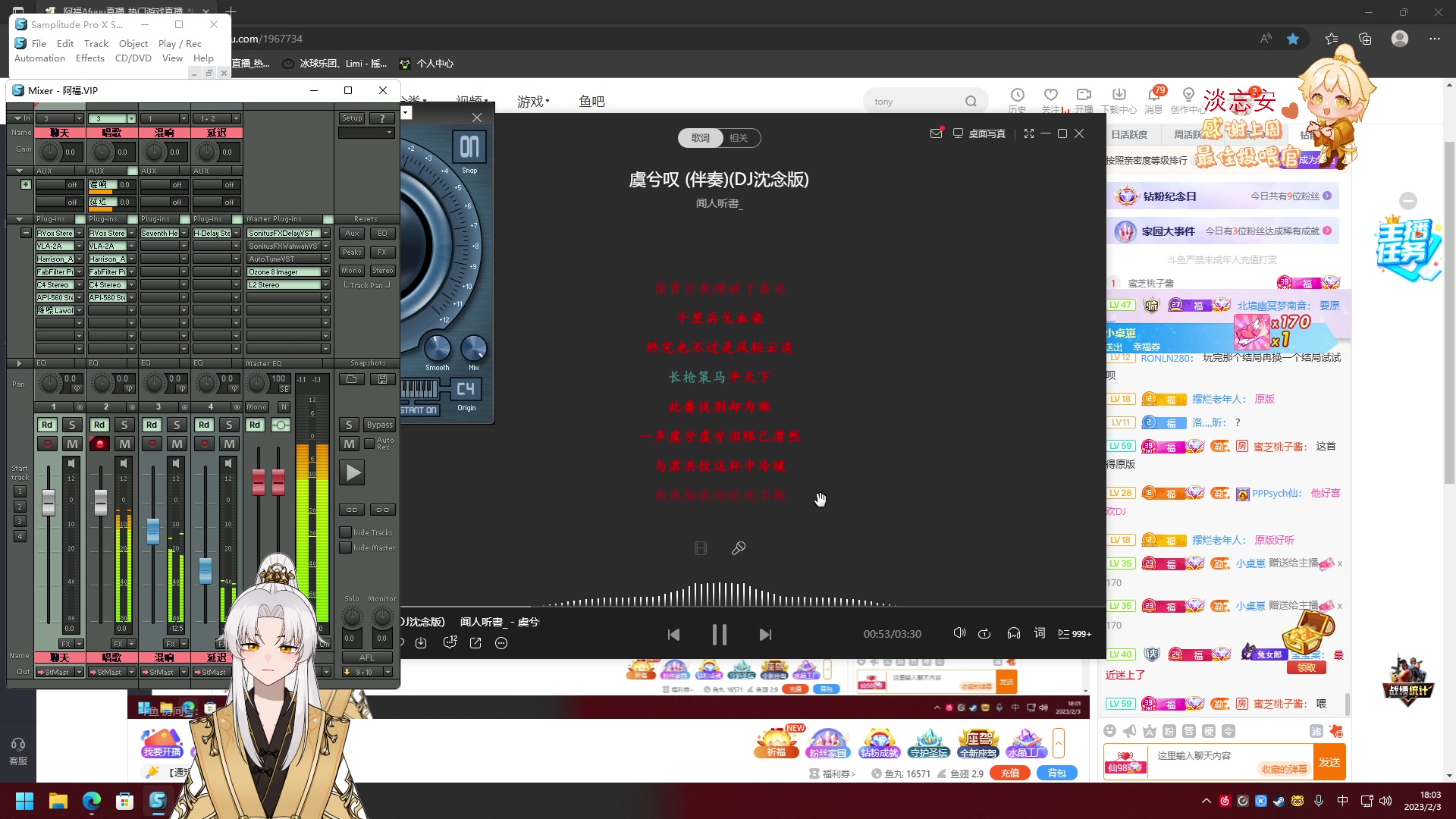The image size is (1456, 819).
Task: Click the Microsoft Edge taskbar icon
Action: point(91,801)
